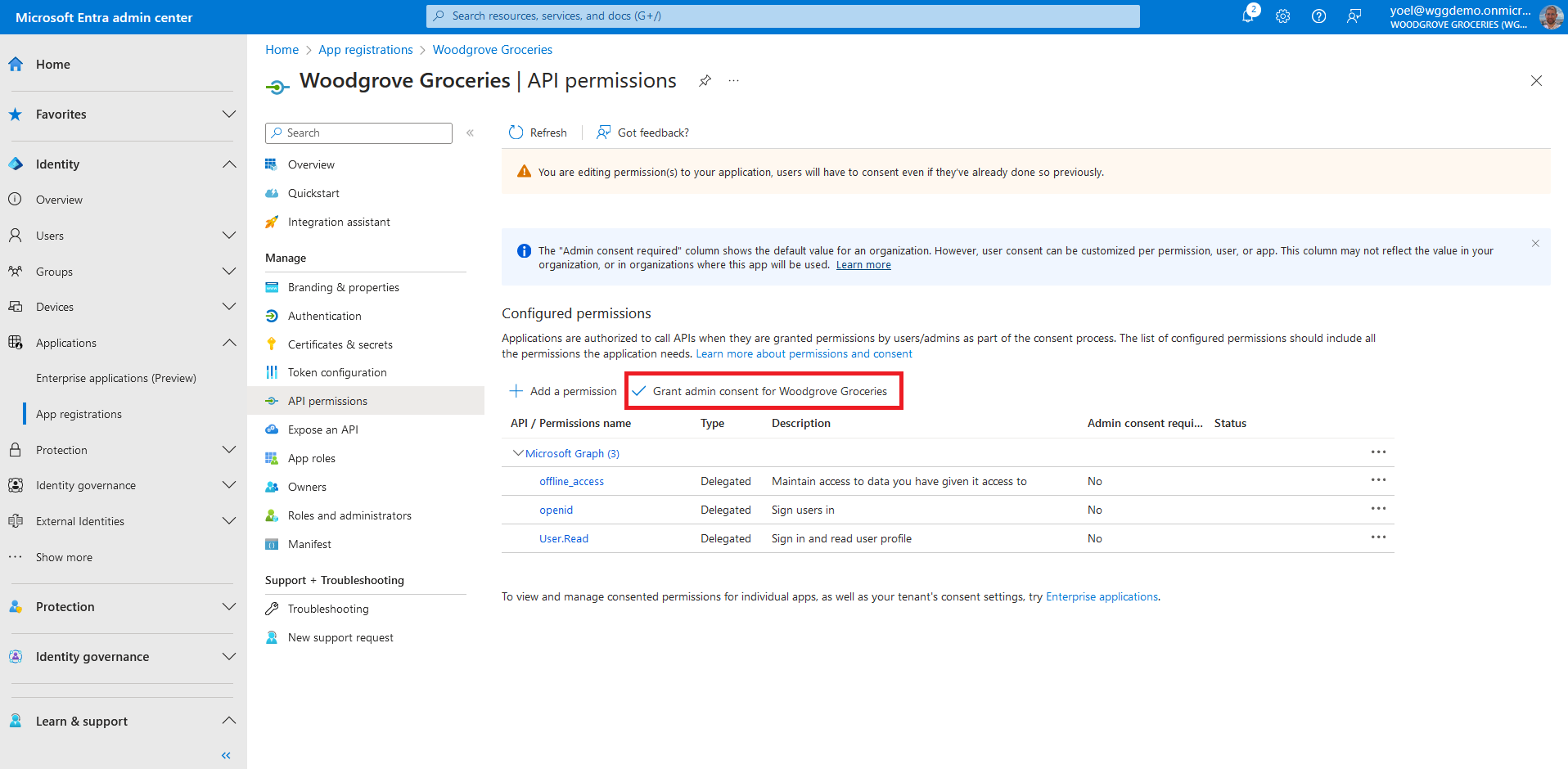Click Grant admin consent for Woodgrove Groceries
The image size is (1568, 769).
764,391
